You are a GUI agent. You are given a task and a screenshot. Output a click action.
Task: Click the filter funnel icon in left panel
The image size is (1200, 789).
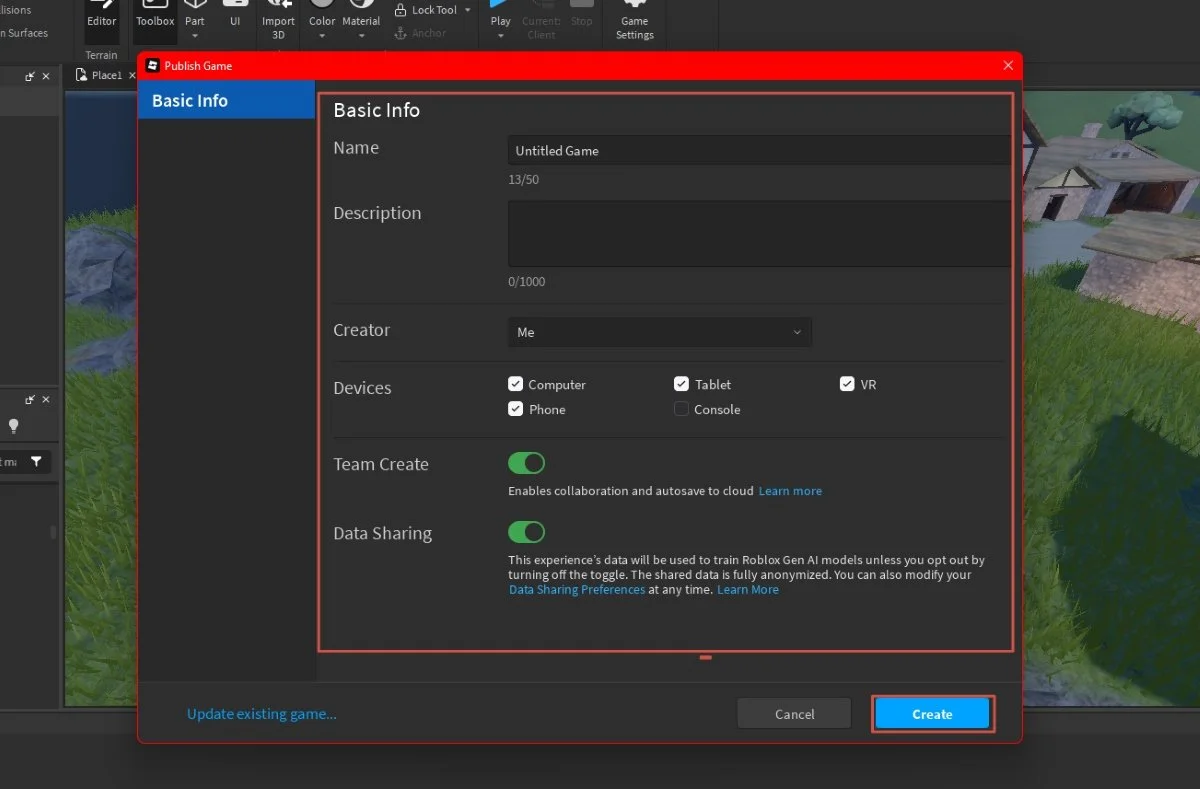(x=37, y=461)
